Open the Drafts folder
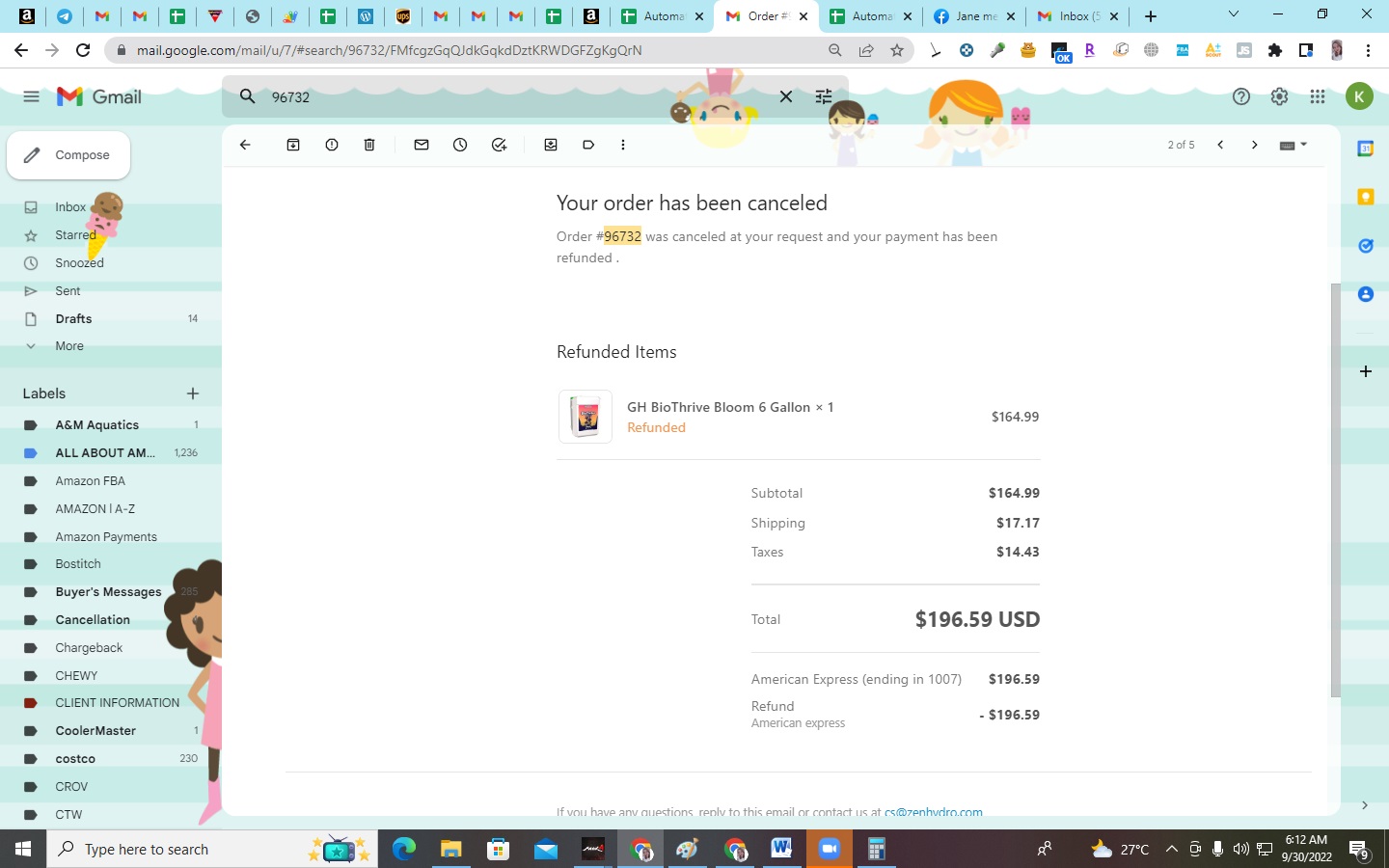Screen dimensions: 1389x868 tap(73, 319)
